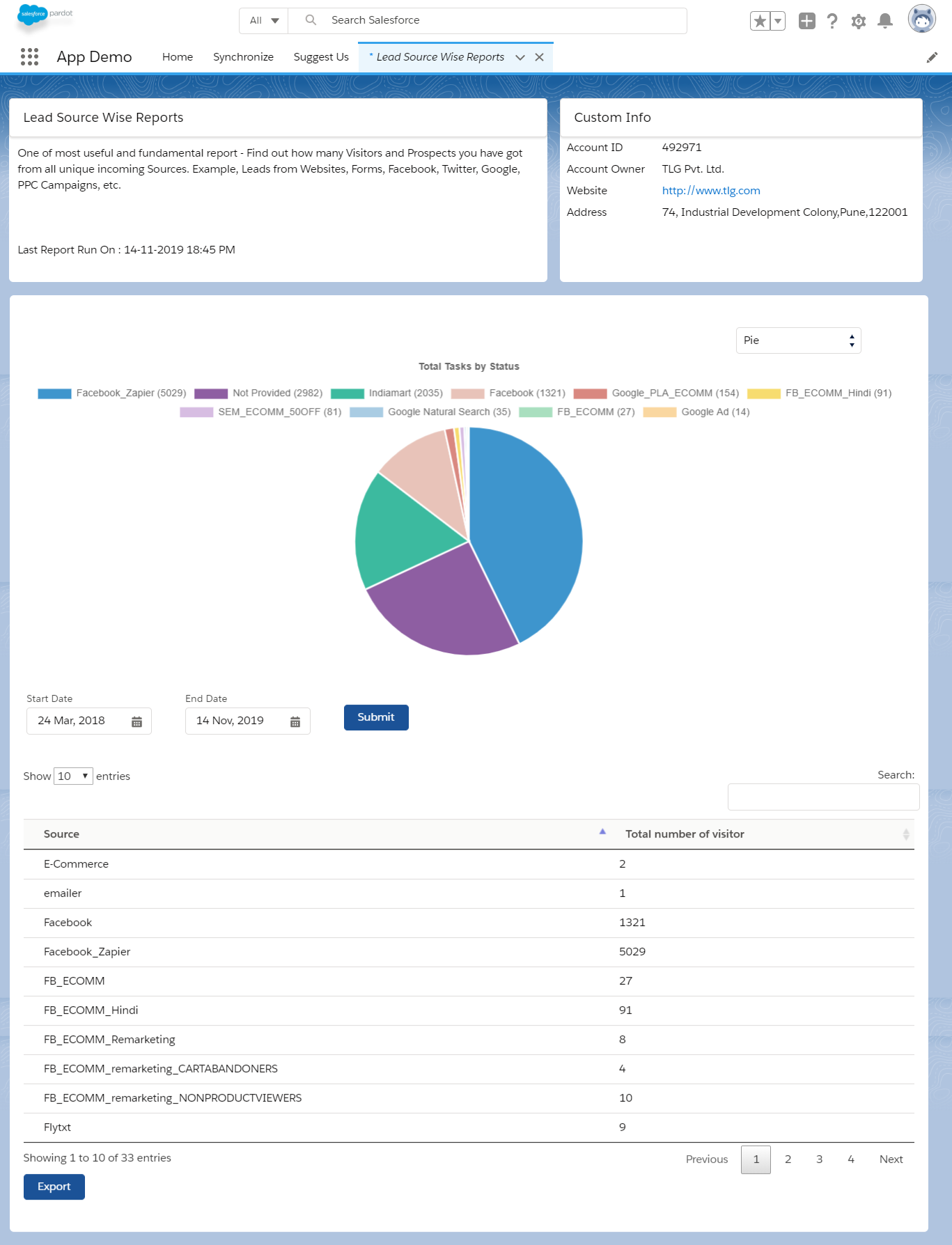This screenshot has height=1245, width=952.
Task: Open the Start Date calendar picker
Action: coord(136,721)
